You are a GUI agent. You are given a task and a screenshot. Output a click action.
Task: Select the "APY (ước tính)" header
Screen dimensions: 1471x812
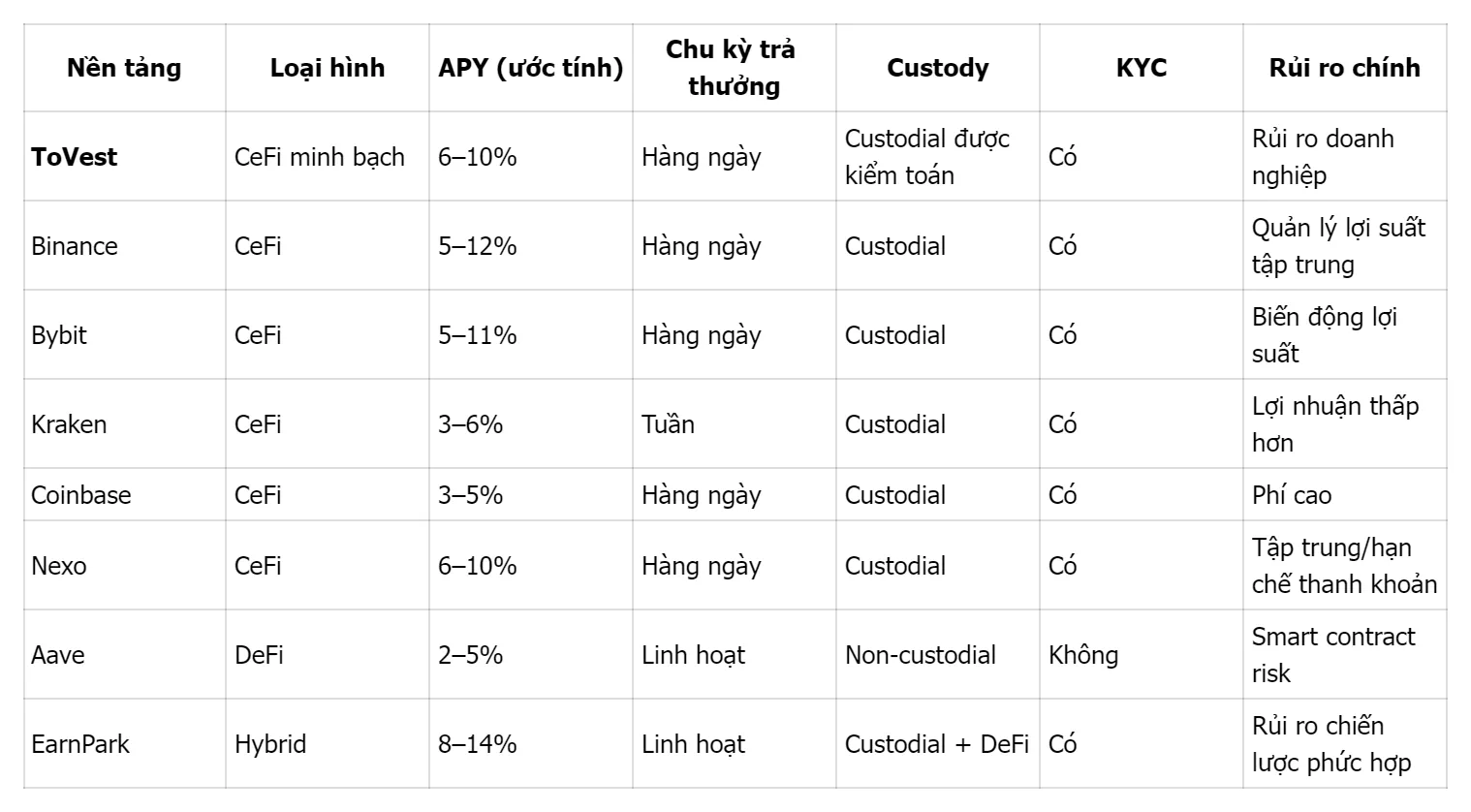coord(531,68)
